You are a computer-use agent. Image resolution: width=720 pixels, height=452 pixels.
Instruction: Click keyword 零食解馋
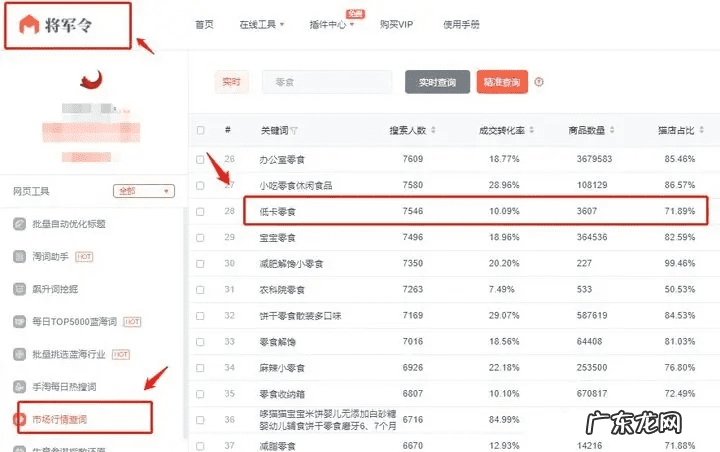pos(277,342)
